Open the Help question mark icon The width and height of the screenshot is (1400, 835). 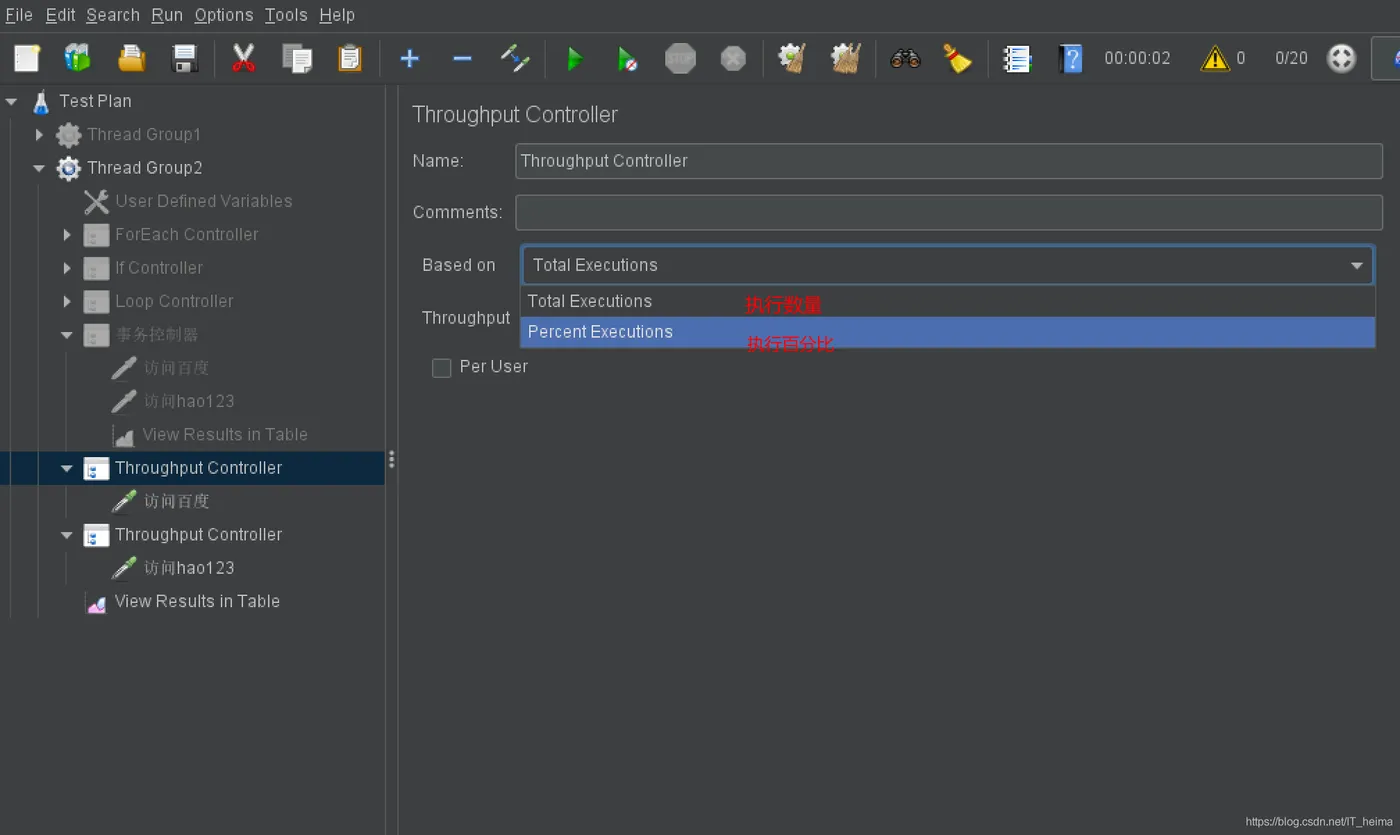coord(1070,59)
